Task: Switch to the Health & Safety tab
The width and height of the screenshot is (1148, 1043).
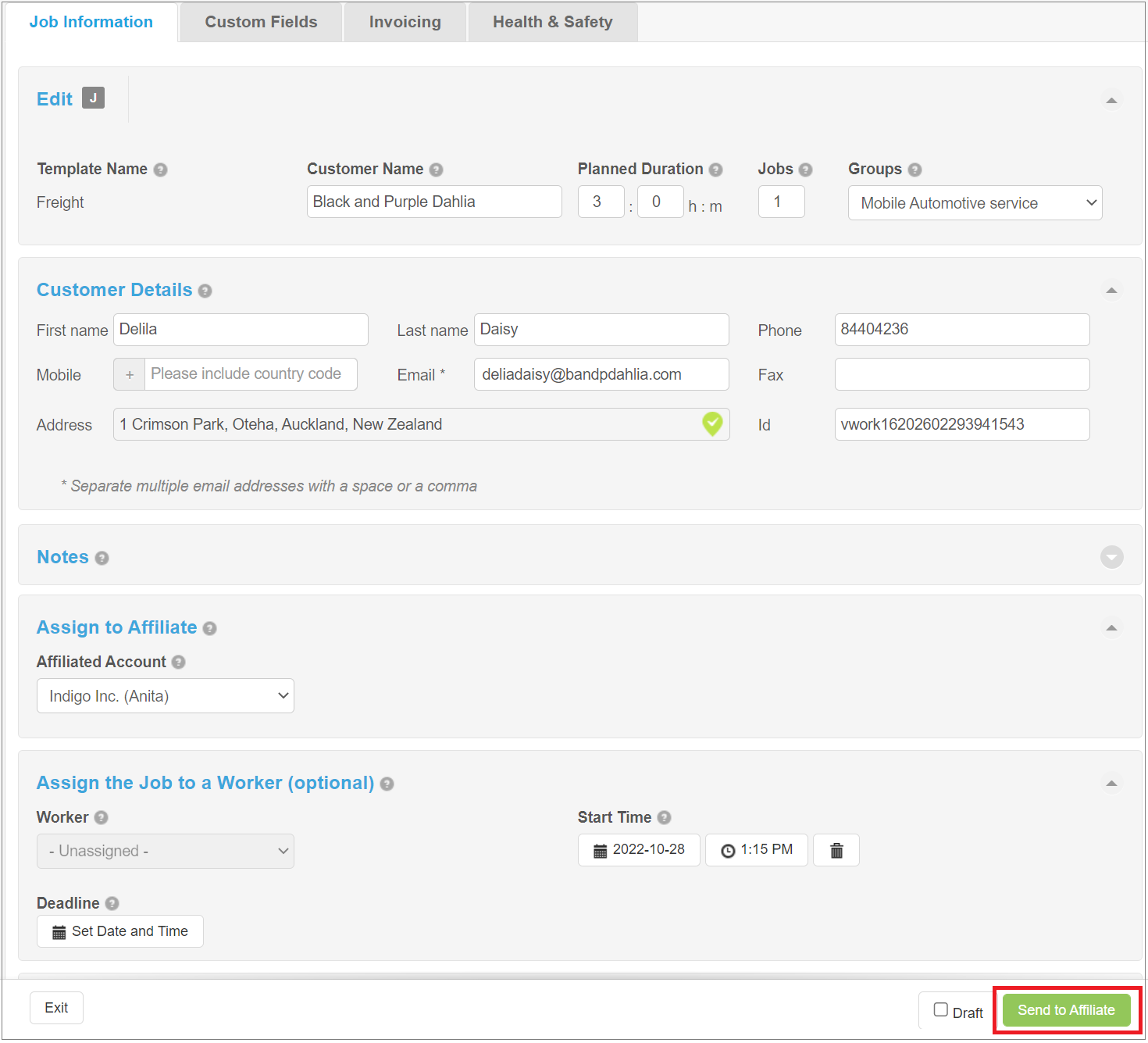Action: [552, 22]
